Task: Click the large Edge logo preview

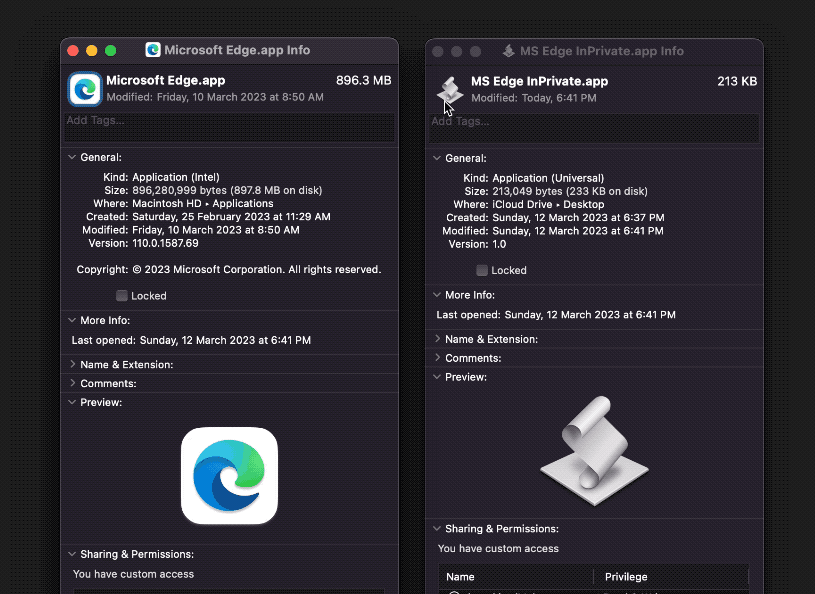Action: point(229,476)
